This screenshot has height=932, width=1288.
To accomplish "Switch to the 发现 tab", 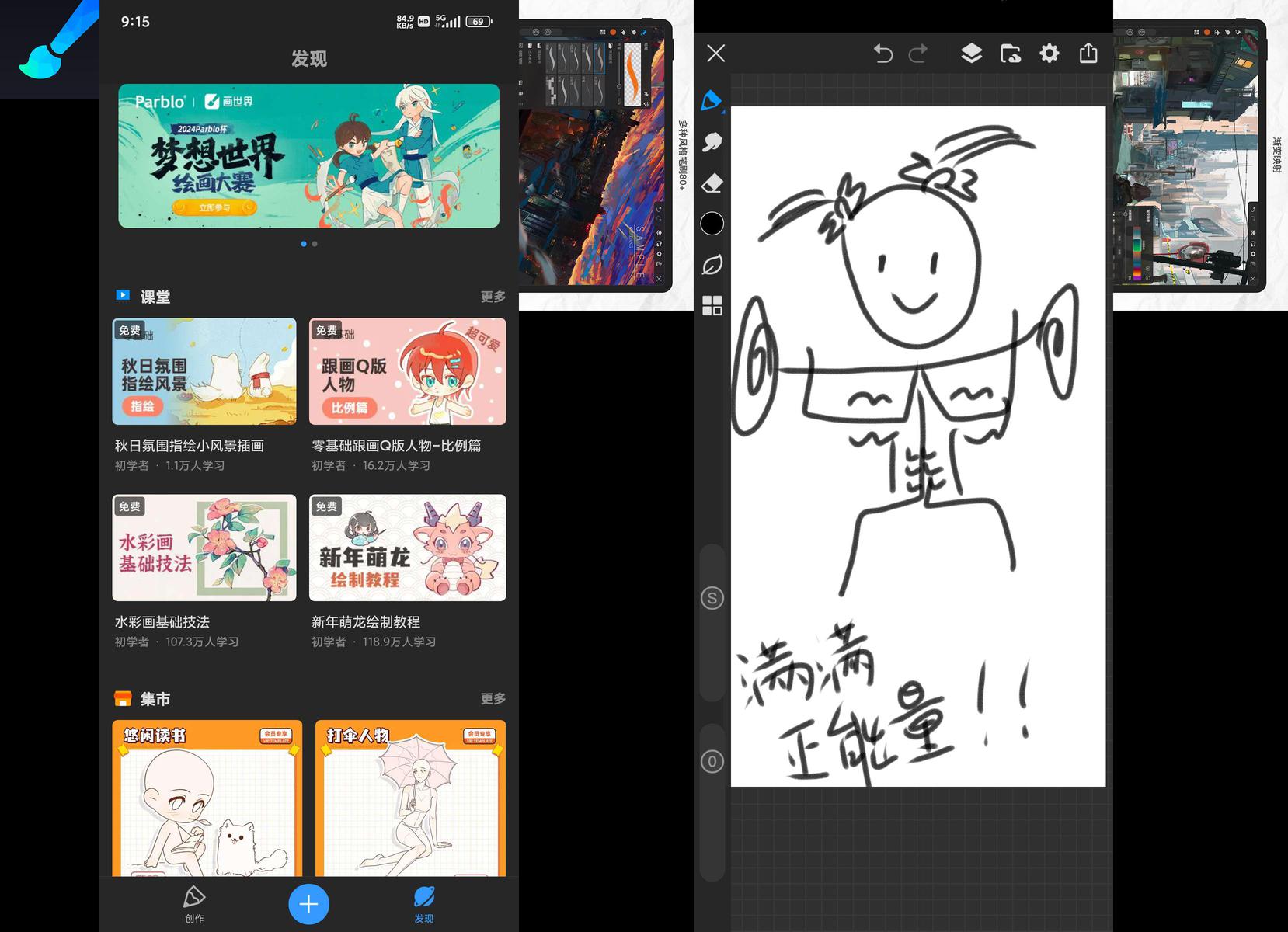I will click(x=423, y=904).
